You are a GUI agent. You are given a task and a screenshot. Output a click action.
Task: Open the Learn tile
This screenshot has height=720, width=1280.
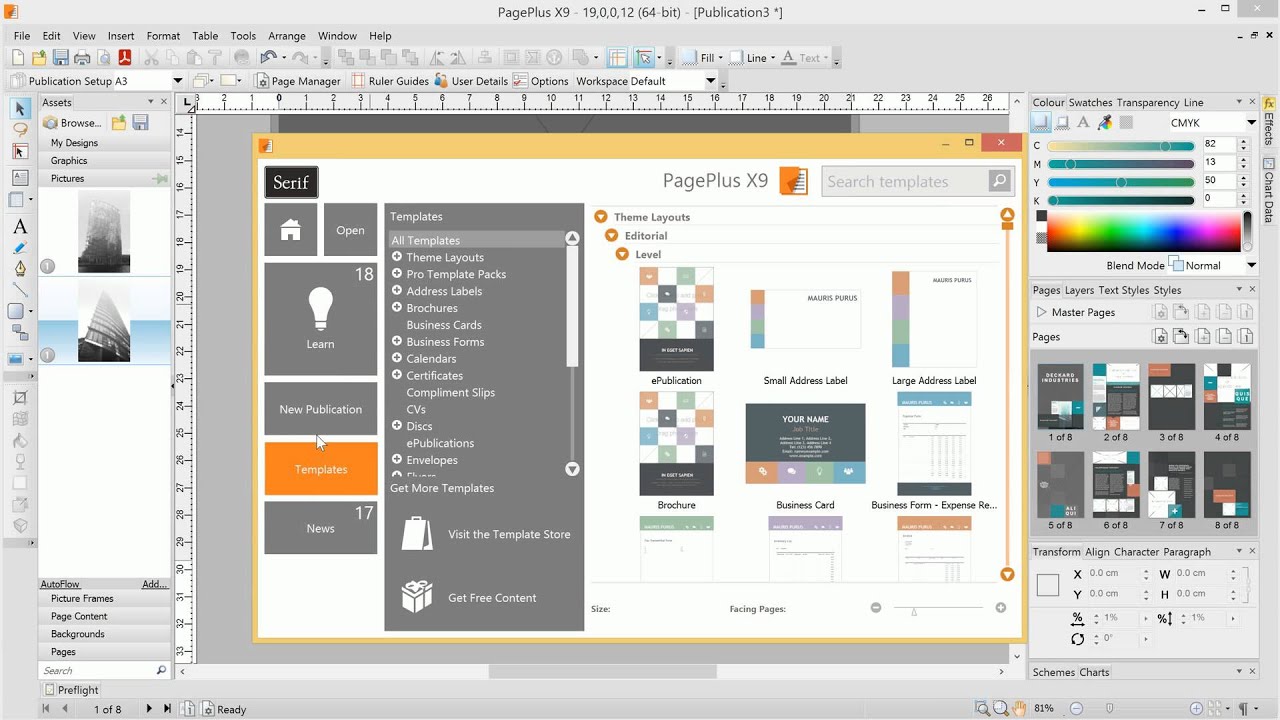pos(321,320)
